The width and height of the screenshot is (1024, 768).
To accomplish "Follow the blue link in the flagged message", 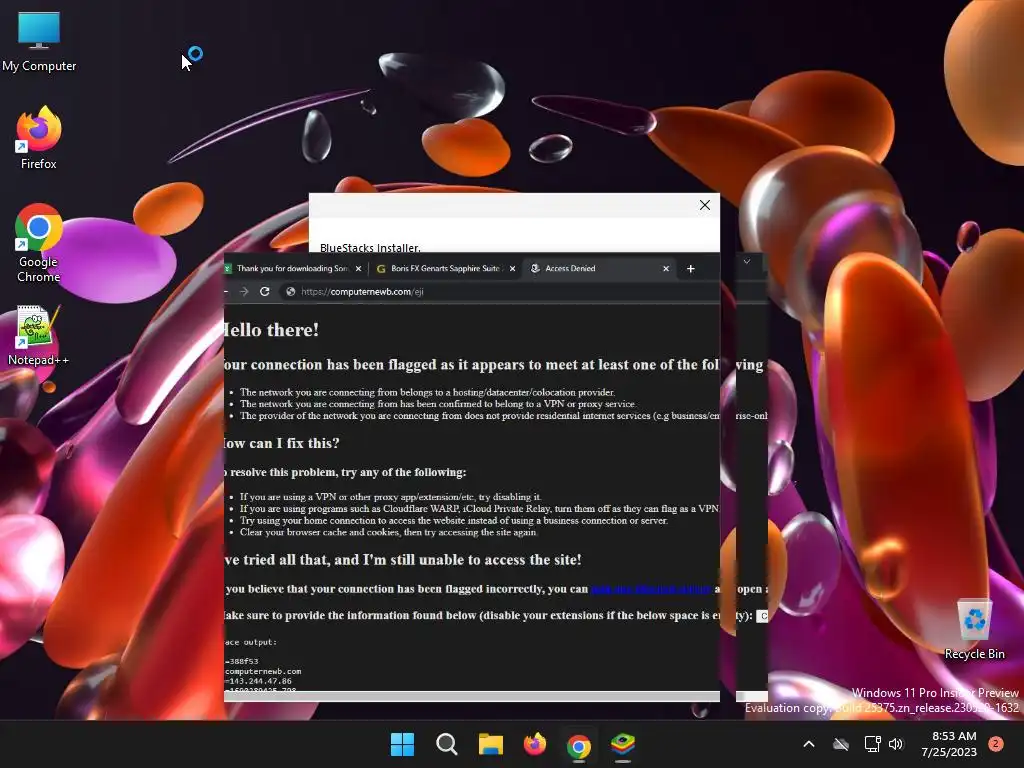I will click(x=650, y=589).
